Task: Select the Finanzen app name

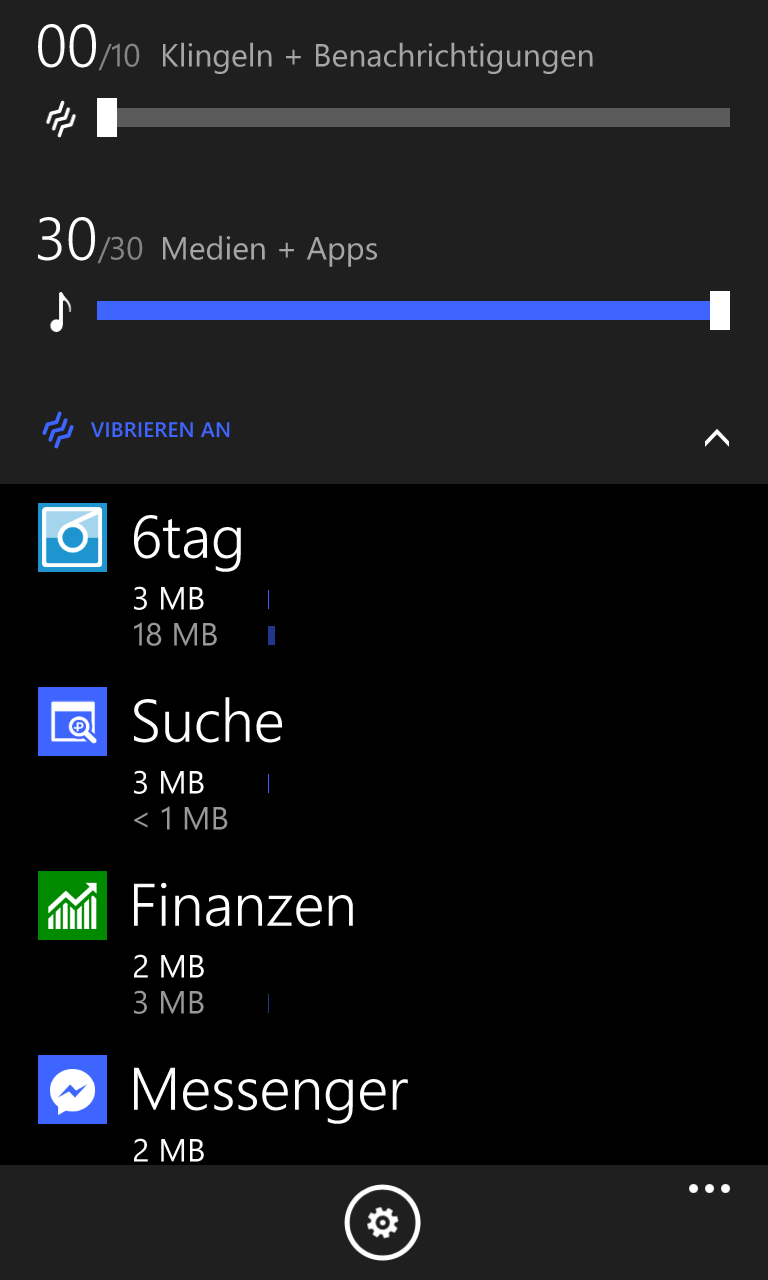Action: (243, 906)
